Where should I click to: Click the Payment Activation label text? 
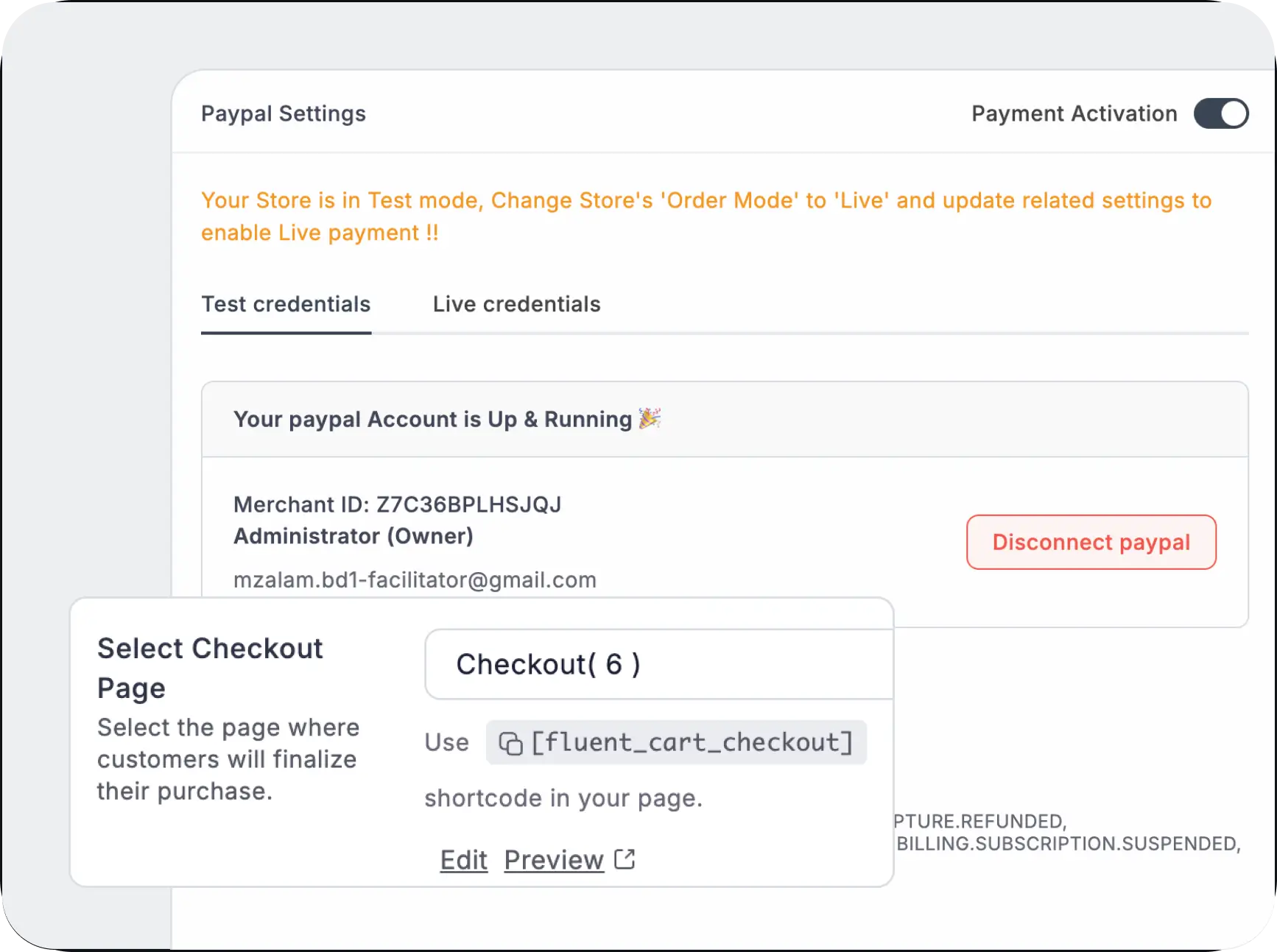pos(1074,113)
